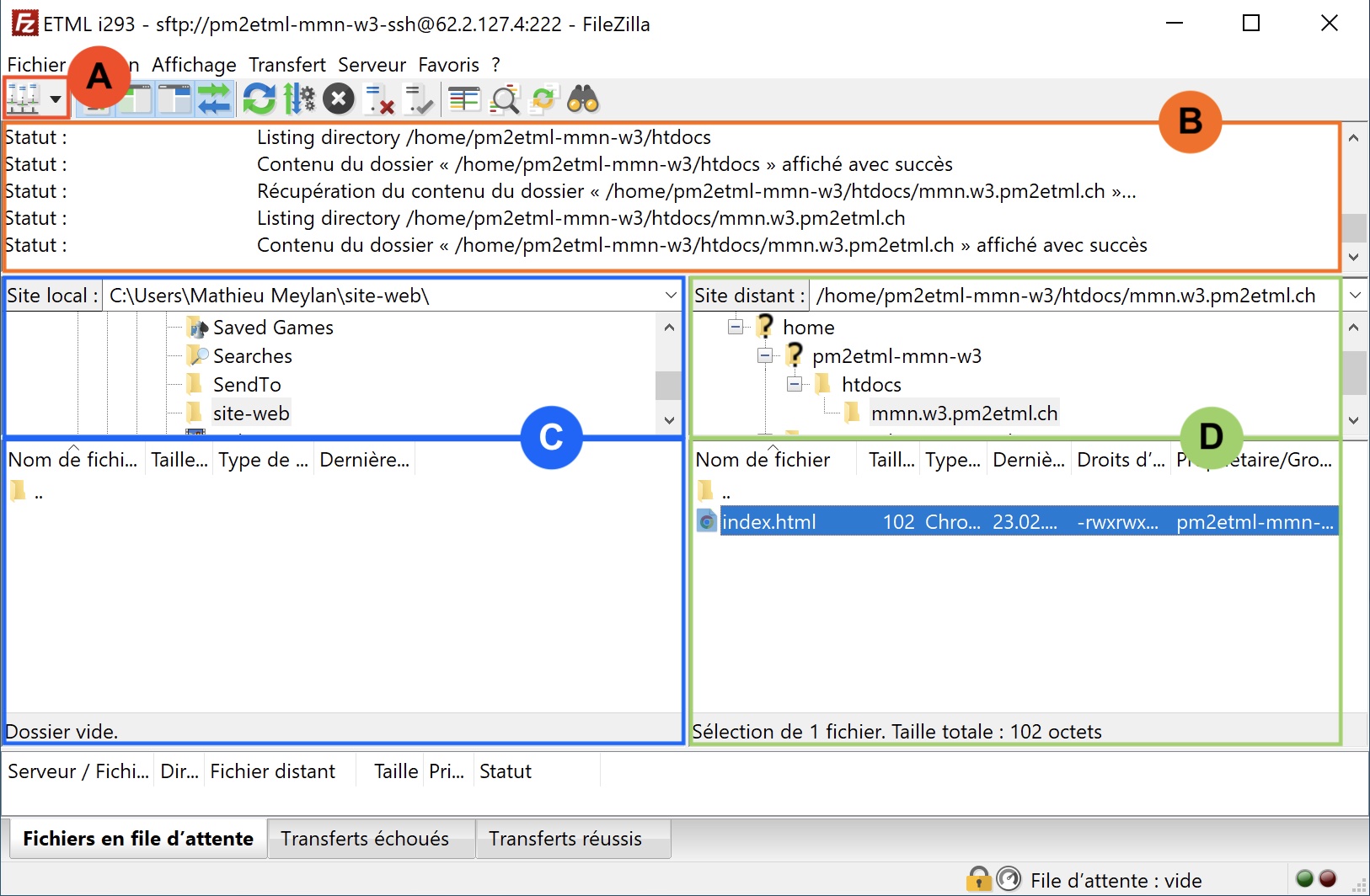Open the Site Manager dropdown arrow
The height and width of the screenshot is (896, 1370).
point(56,99)
